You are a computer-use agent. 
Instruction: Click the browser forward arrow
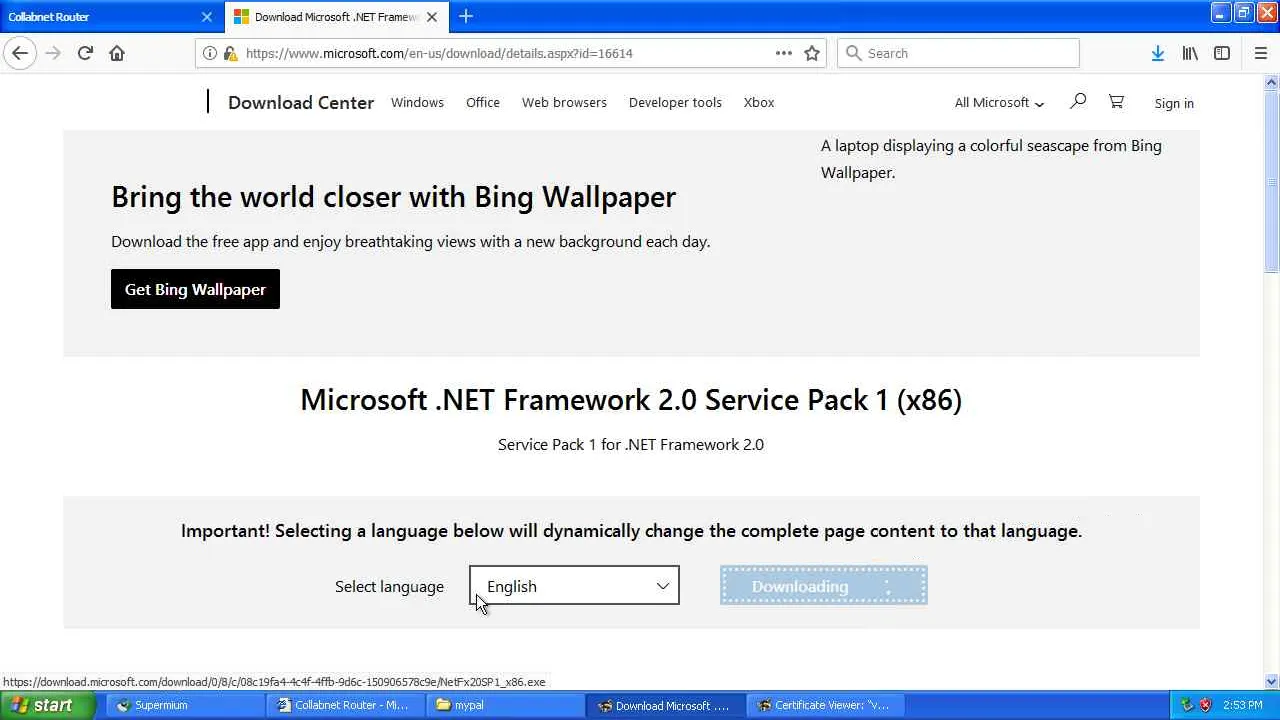[x=53, y=53]
